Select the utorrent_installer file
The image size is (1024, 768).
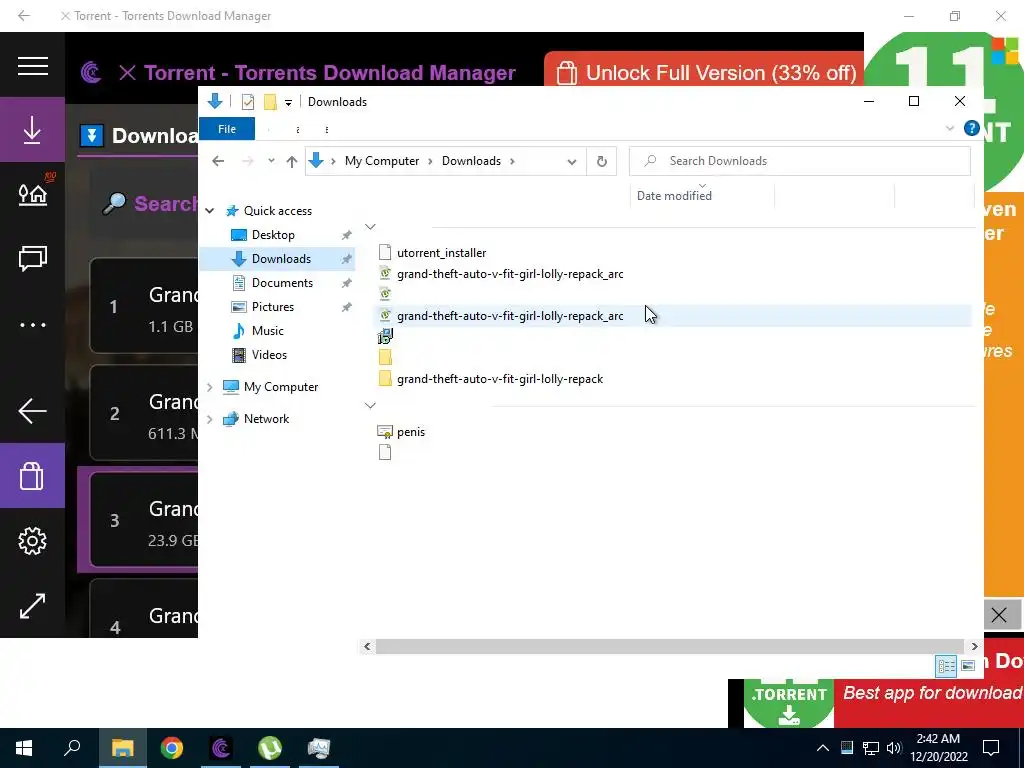point(441,253)
